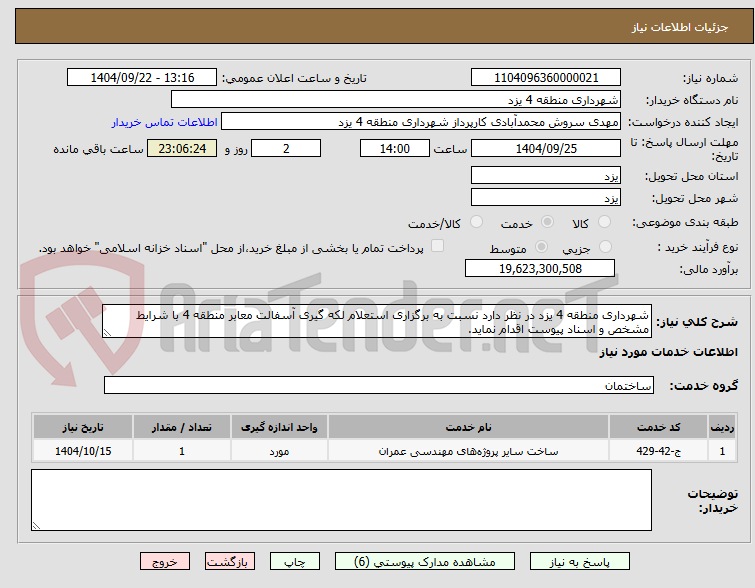Click service name ساخت سایر پروژه‌های مهندسی عمران
755x588 pixels.
[x=468, y=451]
